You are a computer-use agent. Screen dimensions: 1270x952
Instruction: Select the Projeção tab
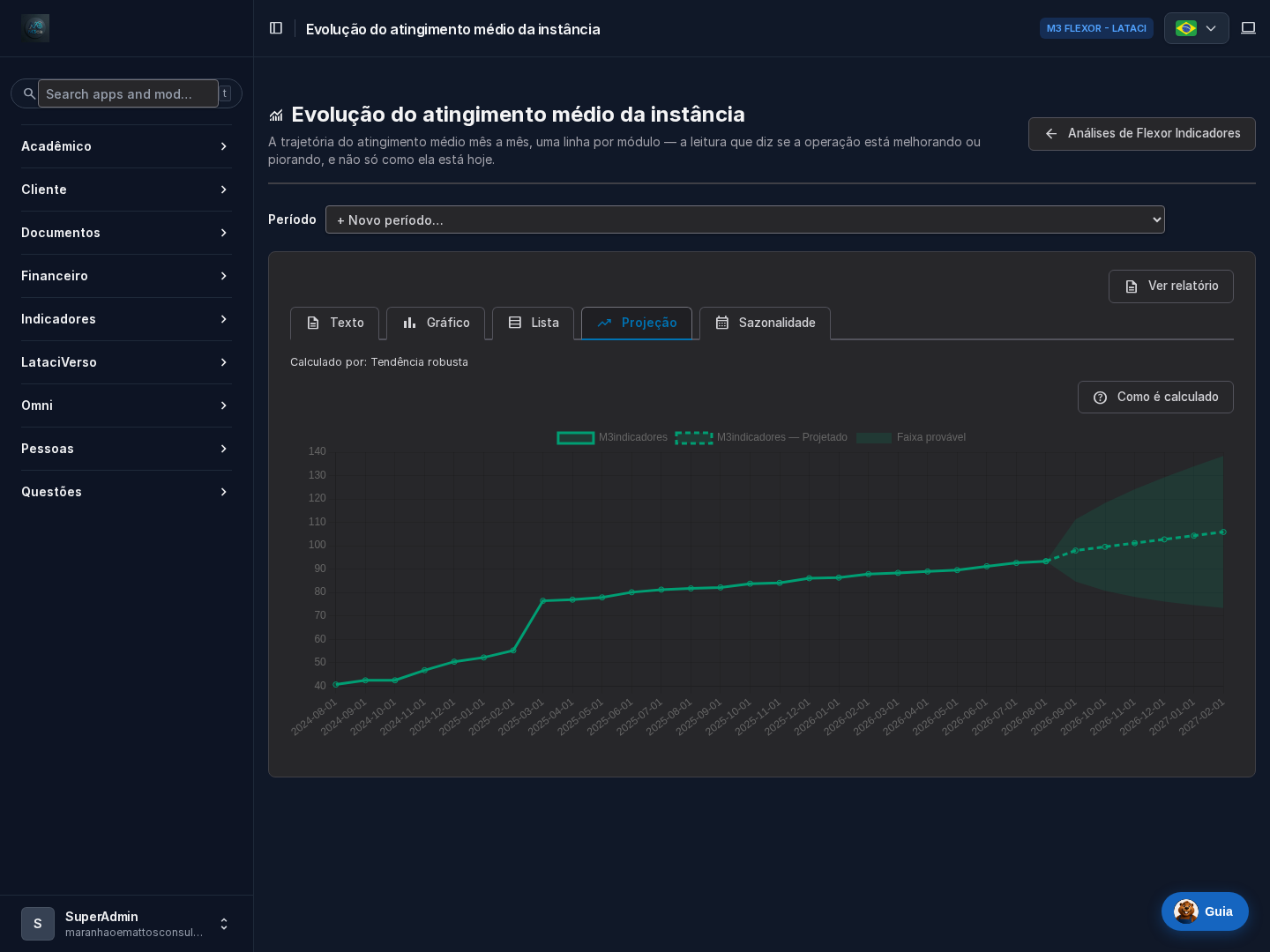tap(637, 323)
